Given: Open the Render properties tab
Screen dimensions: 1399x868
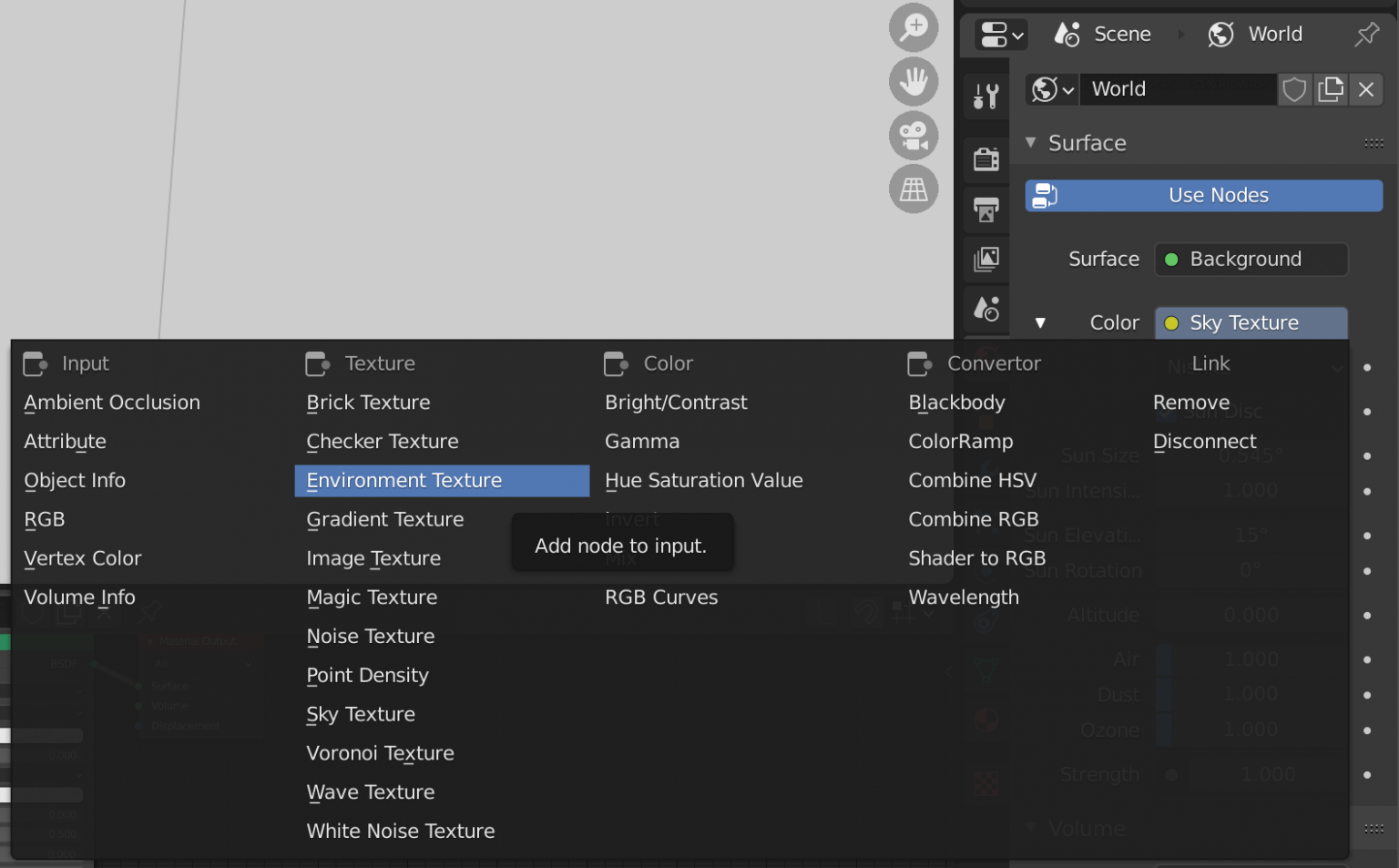Looking at the screenshot, I should pyautogui.click(x=985, y=159).
